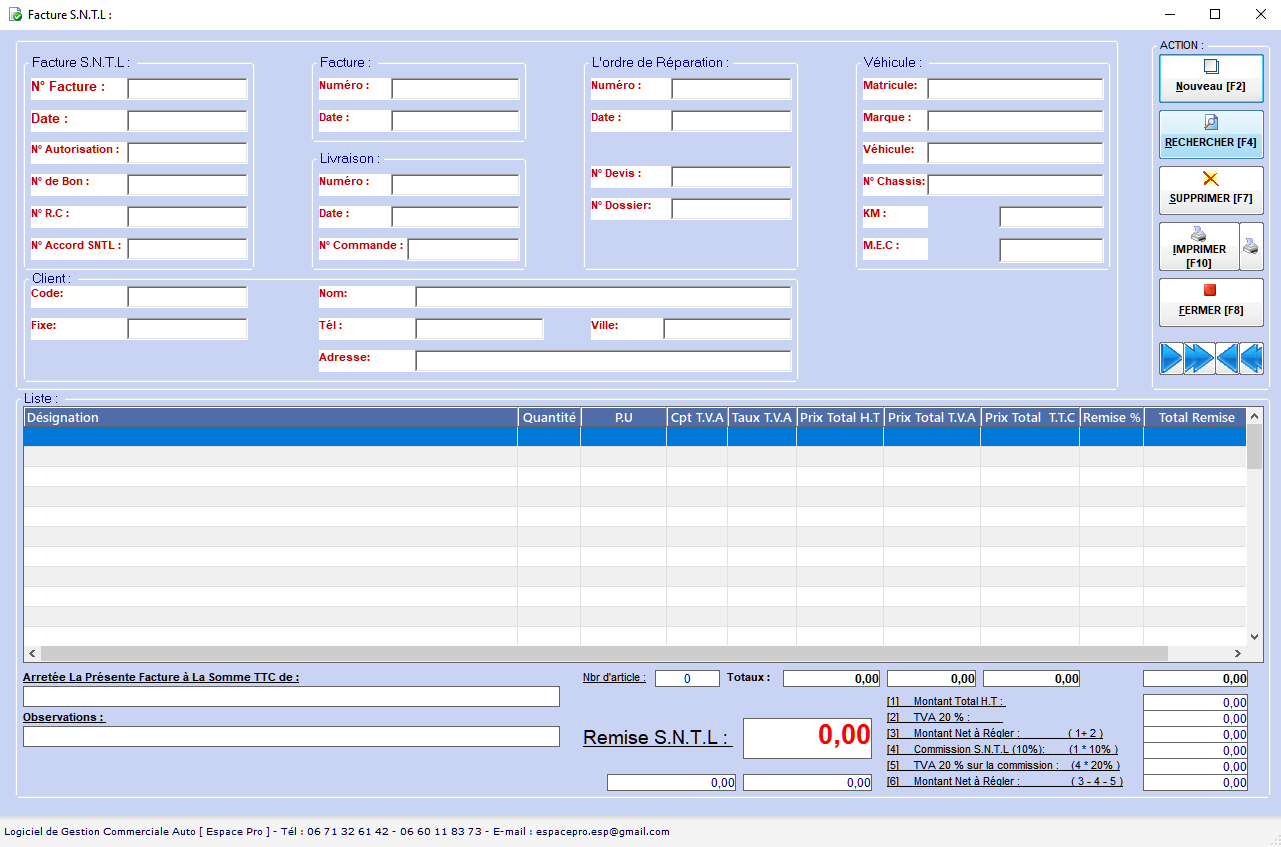
Task: Click the N° Autorisation field
Action: (x=187, y=153)
